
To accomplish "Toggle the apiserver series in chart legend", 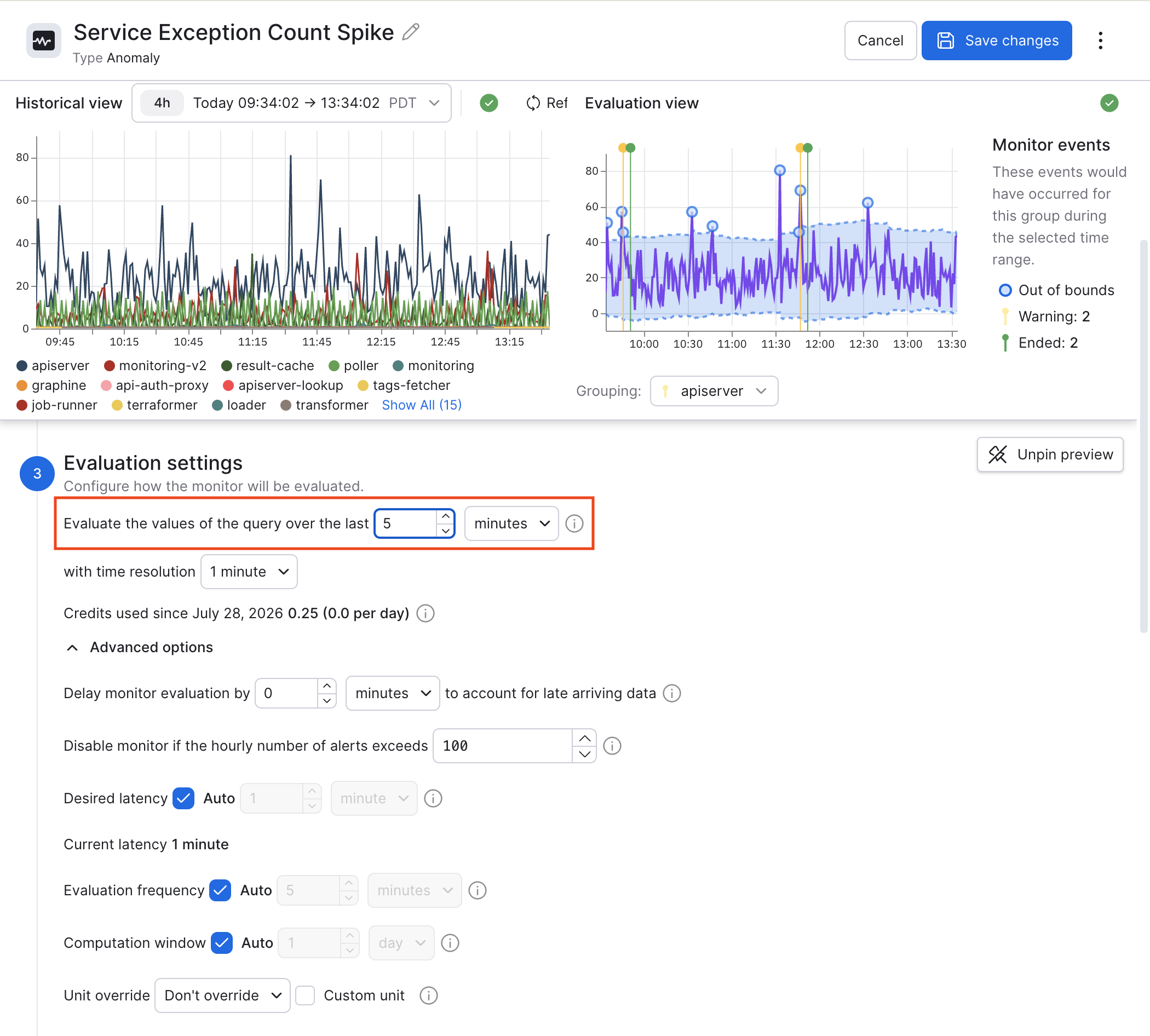I will (53, 365).
